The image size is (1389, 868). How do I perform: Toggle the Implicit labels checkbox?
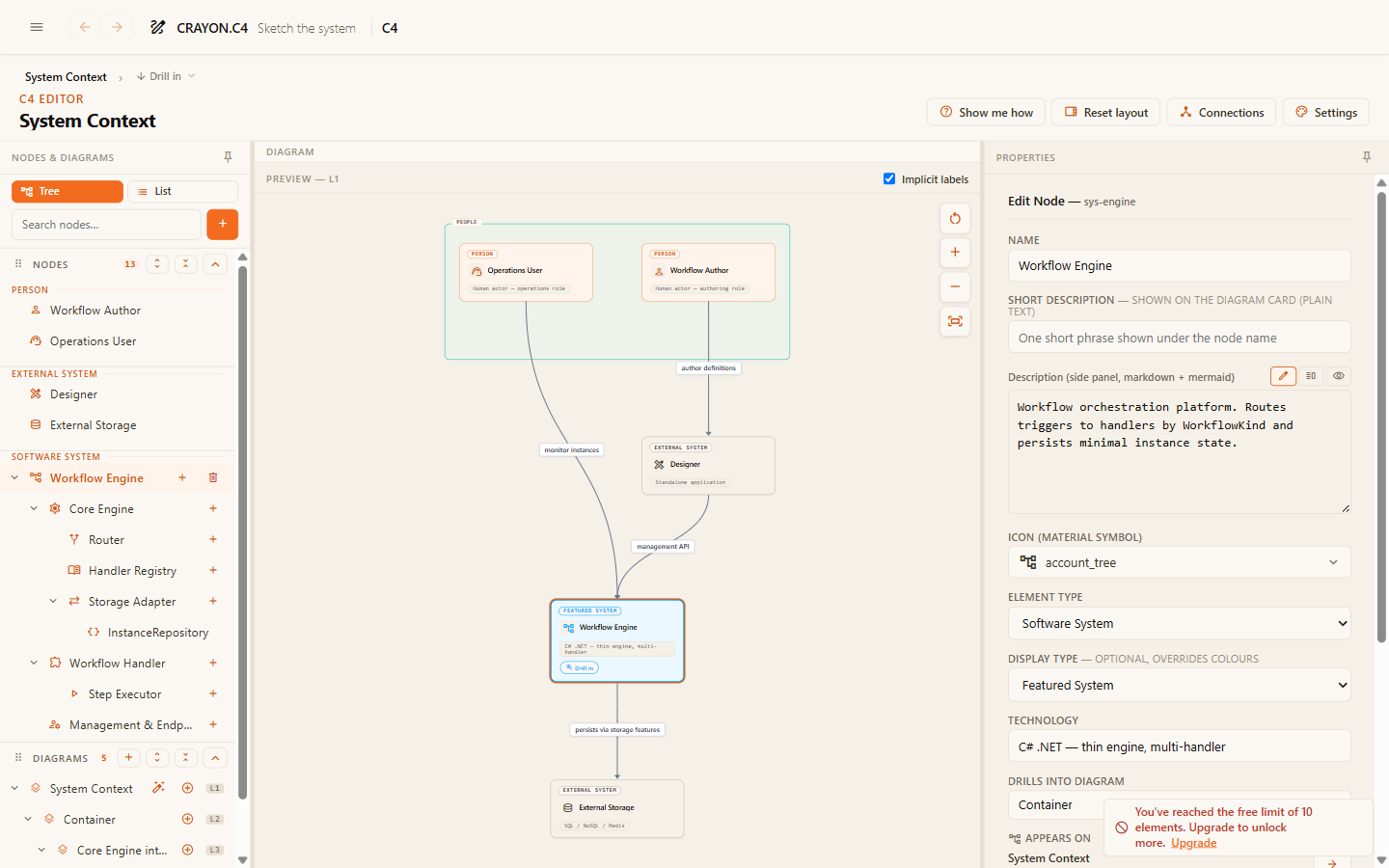click(x=889, y=178)
